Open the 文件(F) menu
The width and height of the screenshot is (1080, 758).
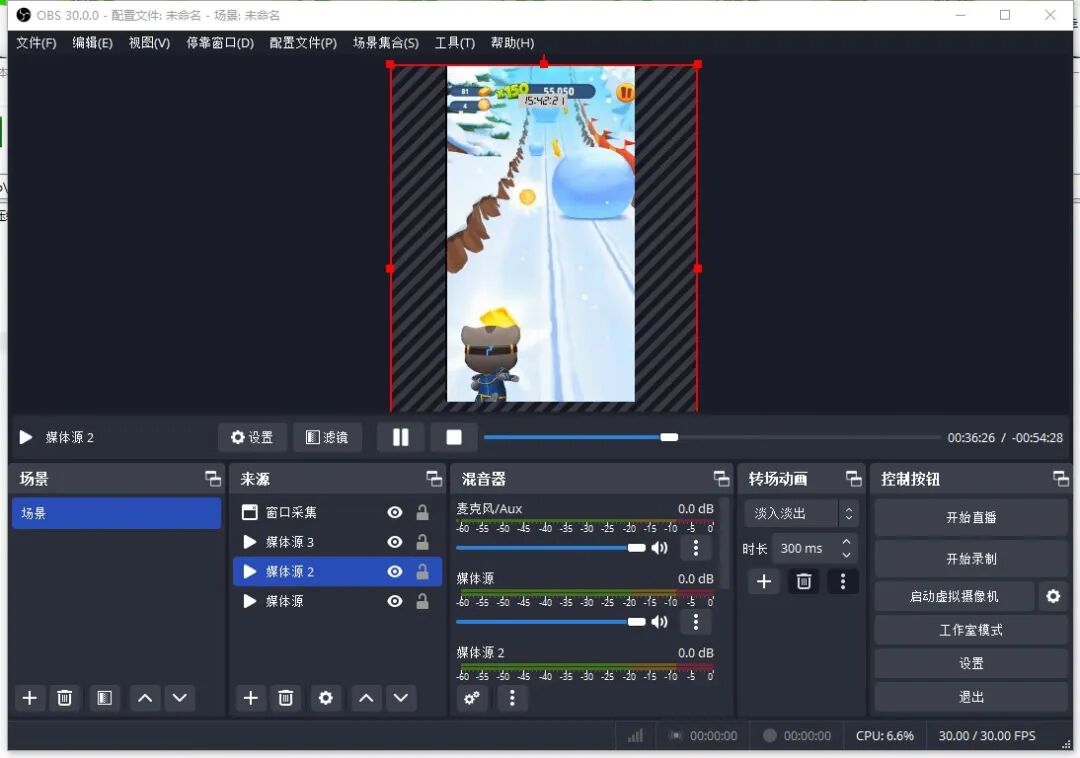click(36, 43)
